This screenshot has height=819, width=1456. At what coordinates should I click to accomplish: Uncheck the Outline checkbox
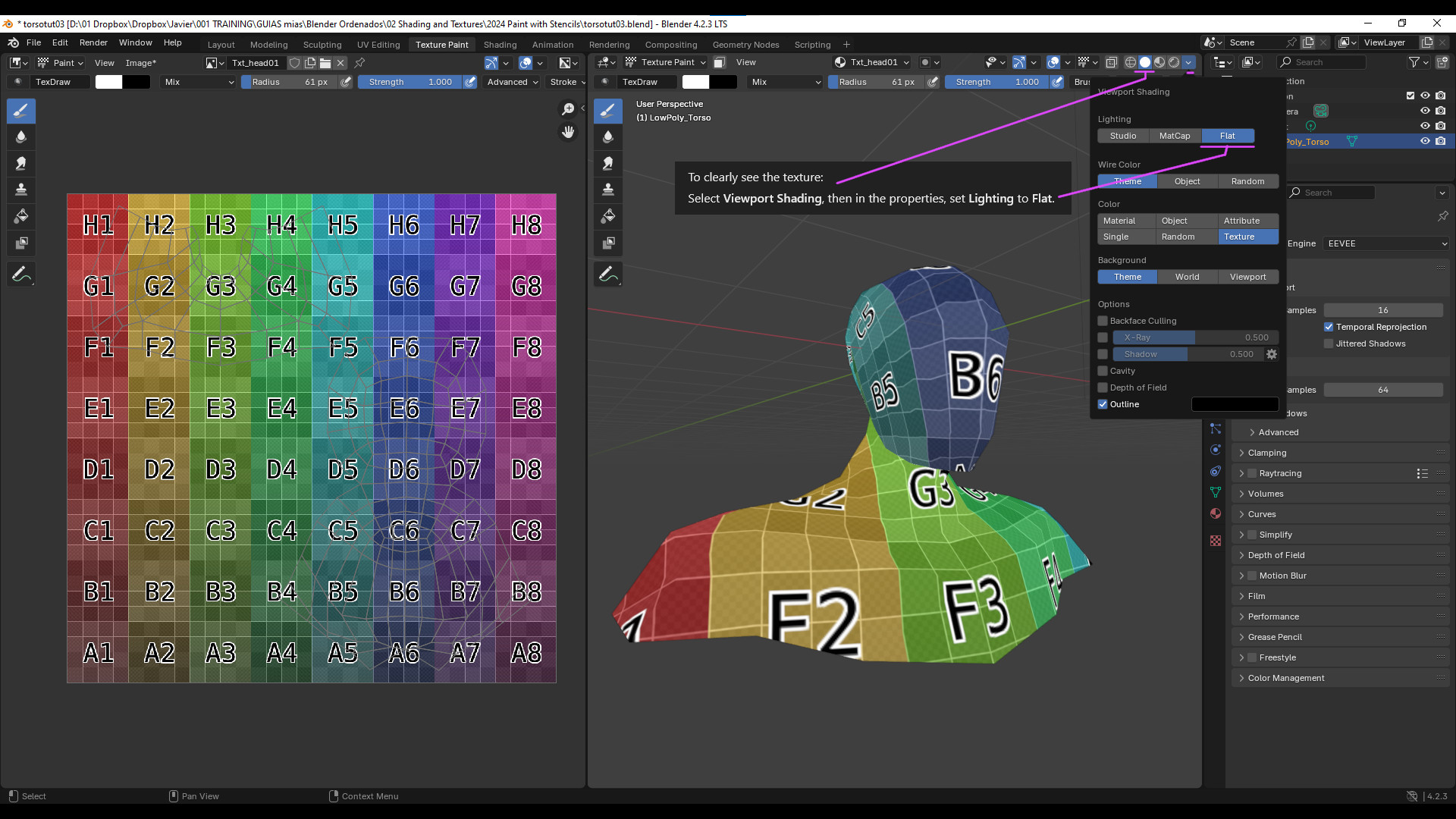(1103, 404)
